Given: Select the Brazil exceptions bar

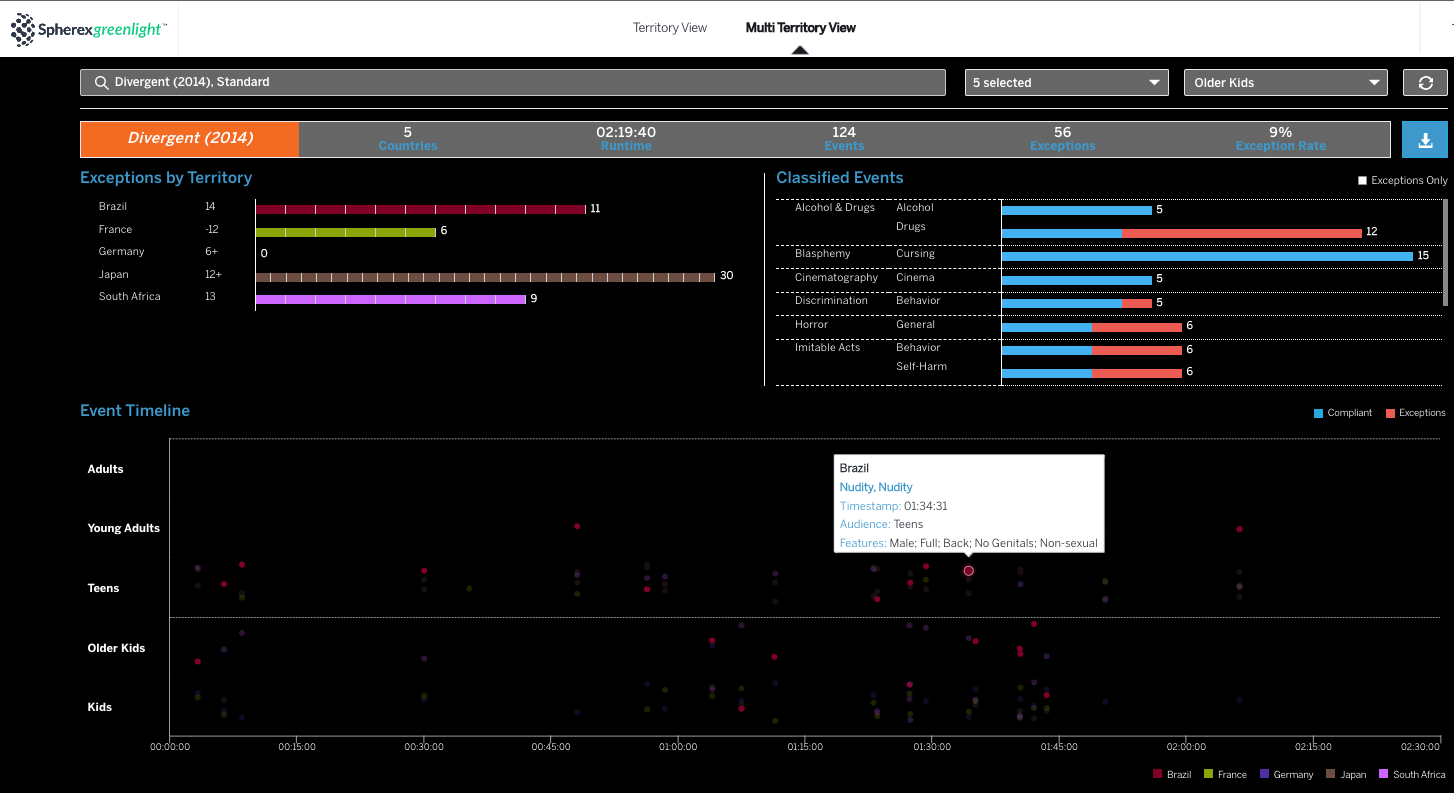Looking at the screenshot, I should click(421, 209).
